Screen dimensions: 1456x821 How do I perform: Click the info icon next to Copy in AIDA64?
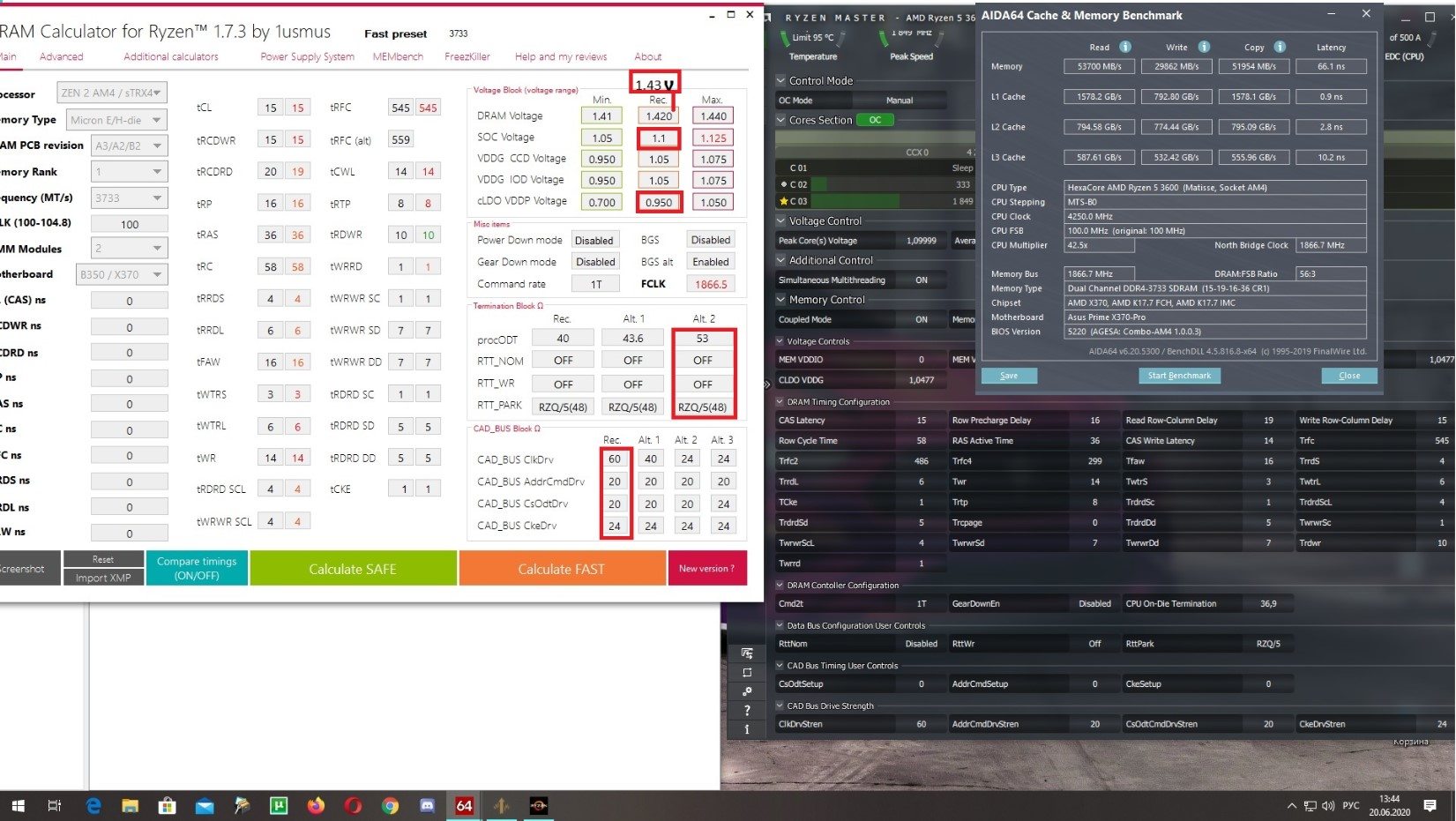tap(1279, 47)
